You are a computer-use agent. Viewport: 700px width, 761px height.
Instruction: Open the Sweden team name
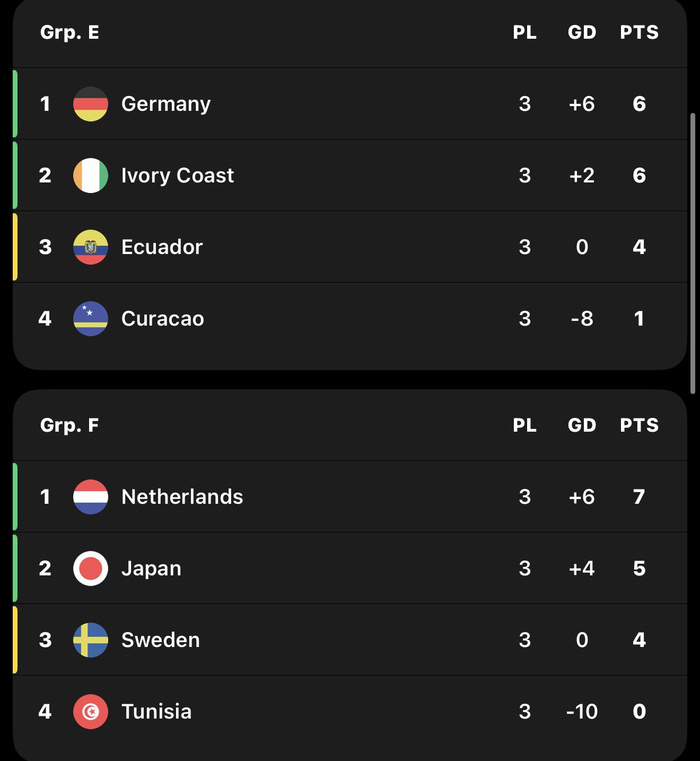pyautogui.click(x=161, y=640)
